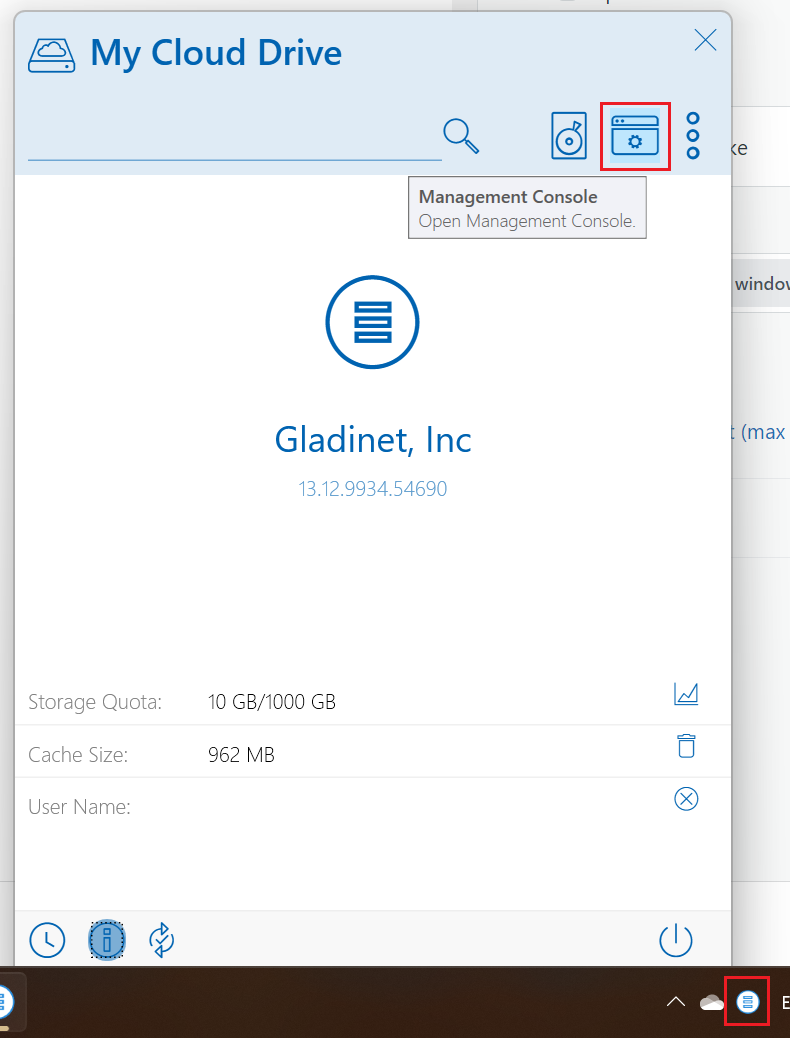Click the My Cloud Drive title
The height and width of the screenshot is (1038, 790).
pyautogui.click(x=216, y=54)
